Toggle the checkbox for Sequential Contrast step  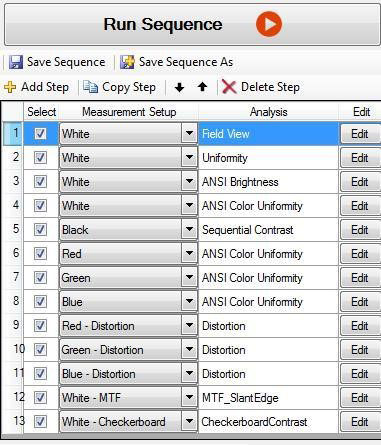click(40, 230)
